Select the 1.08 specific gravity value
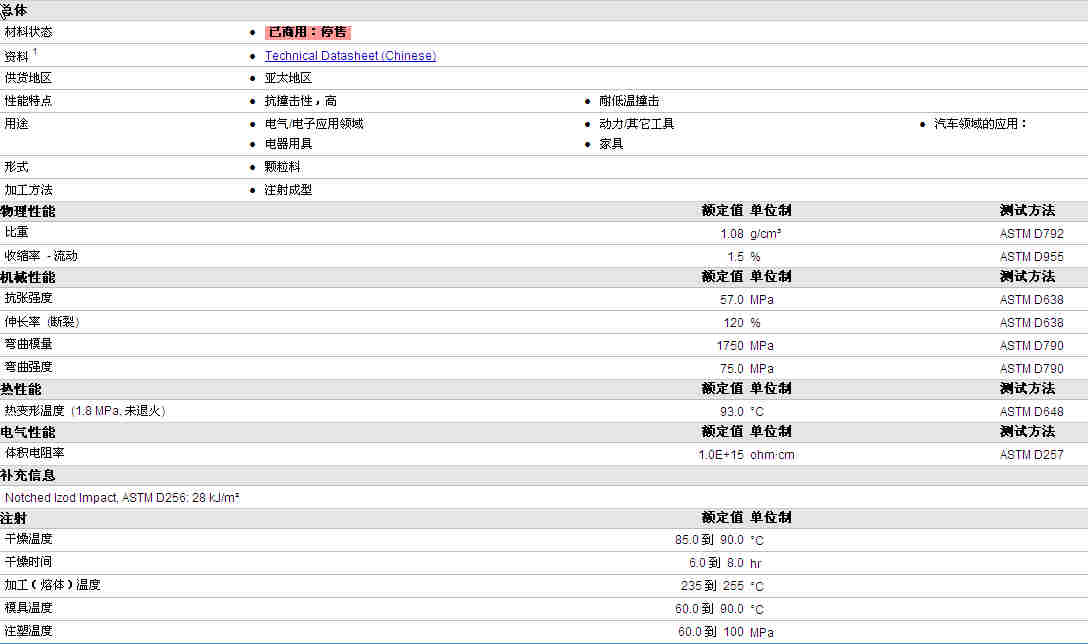This screenshot has width=1088, height=644. point(731,234)
